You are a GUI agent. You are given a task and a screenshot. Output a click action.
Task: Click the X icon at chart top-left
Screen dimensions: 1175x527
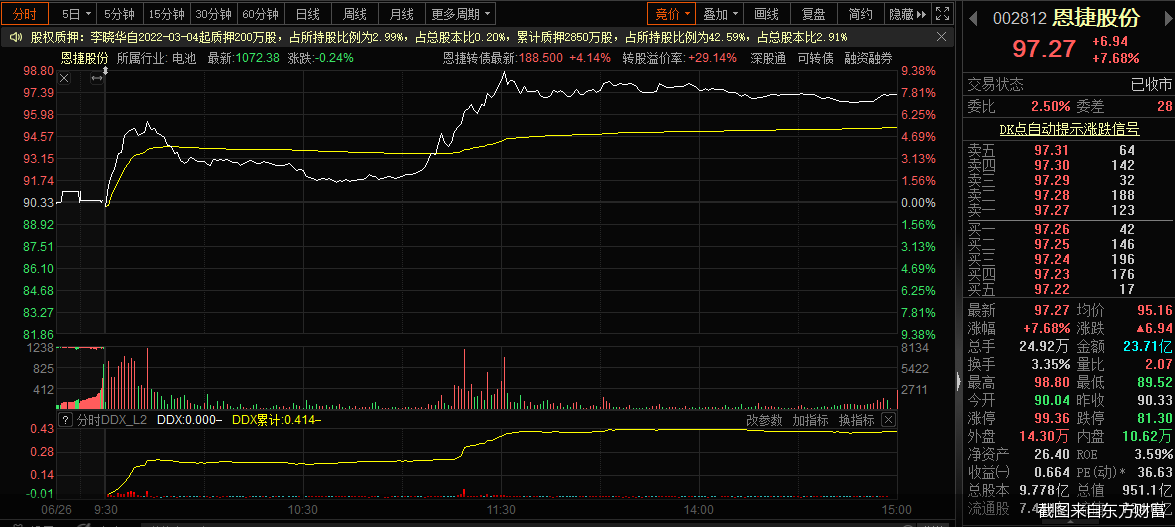[x=65, y=77]
